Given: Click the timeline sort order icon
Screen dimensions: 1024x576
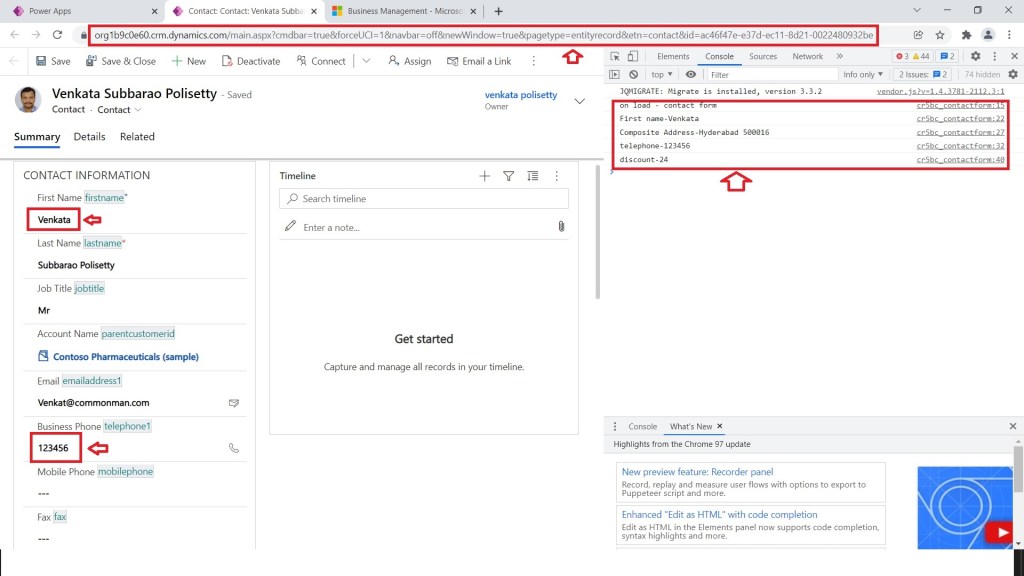Looking at the screenshot, I should 532,176.
